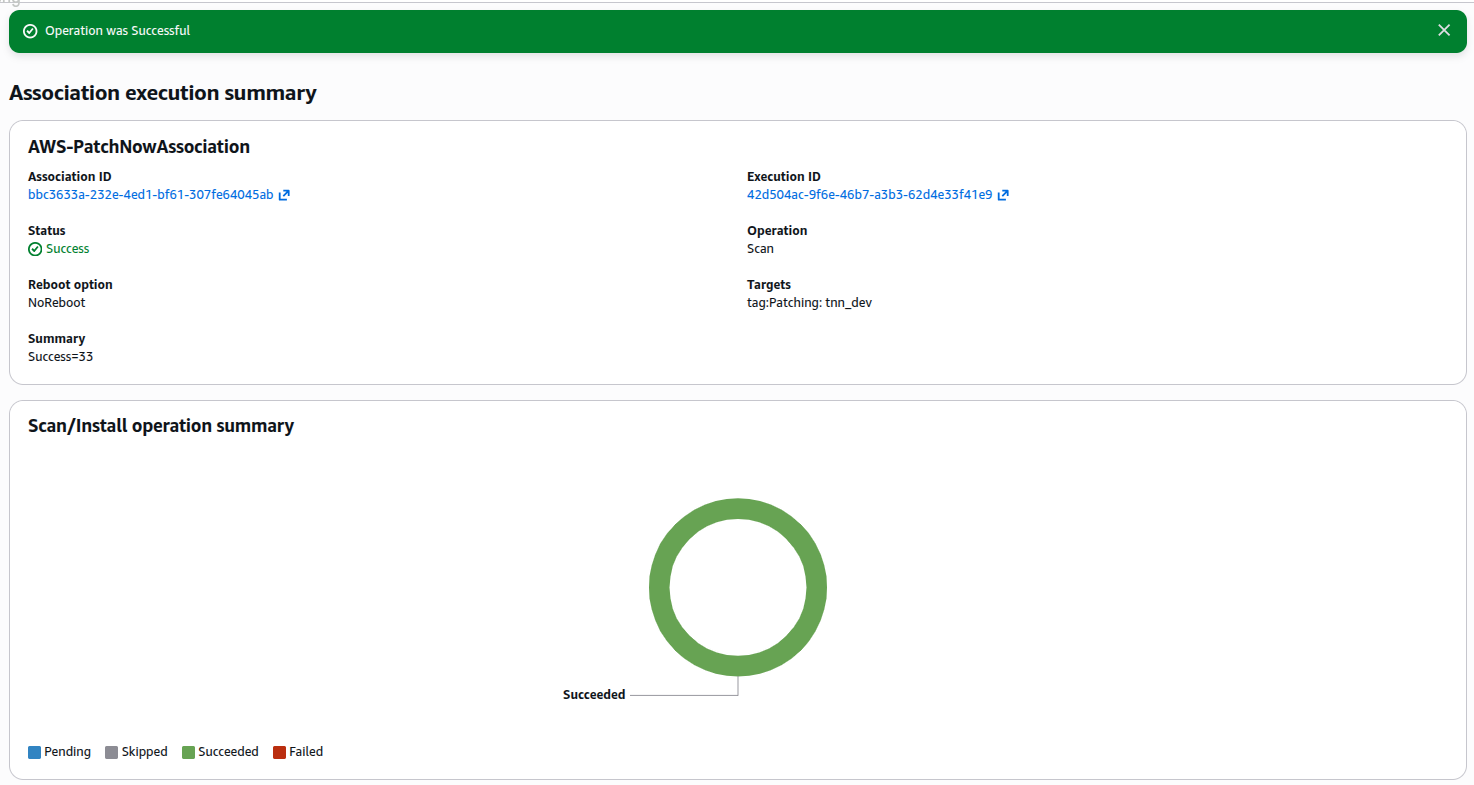The height and width of the screenshot is (785, 1474).
Task: Toggle the Failed series legend label
Action: pos(306,752)
